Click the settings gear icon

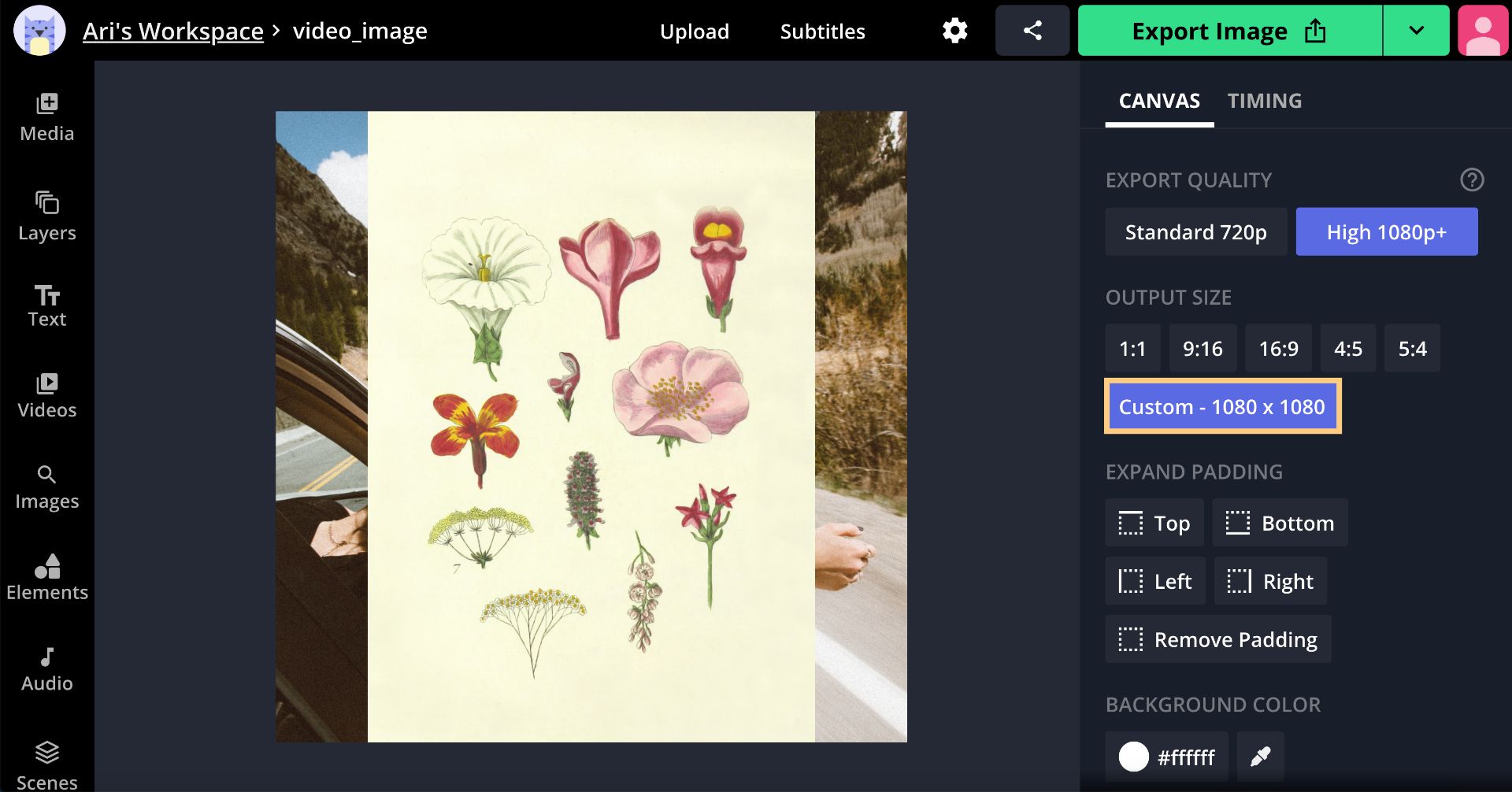pos(954,31)
